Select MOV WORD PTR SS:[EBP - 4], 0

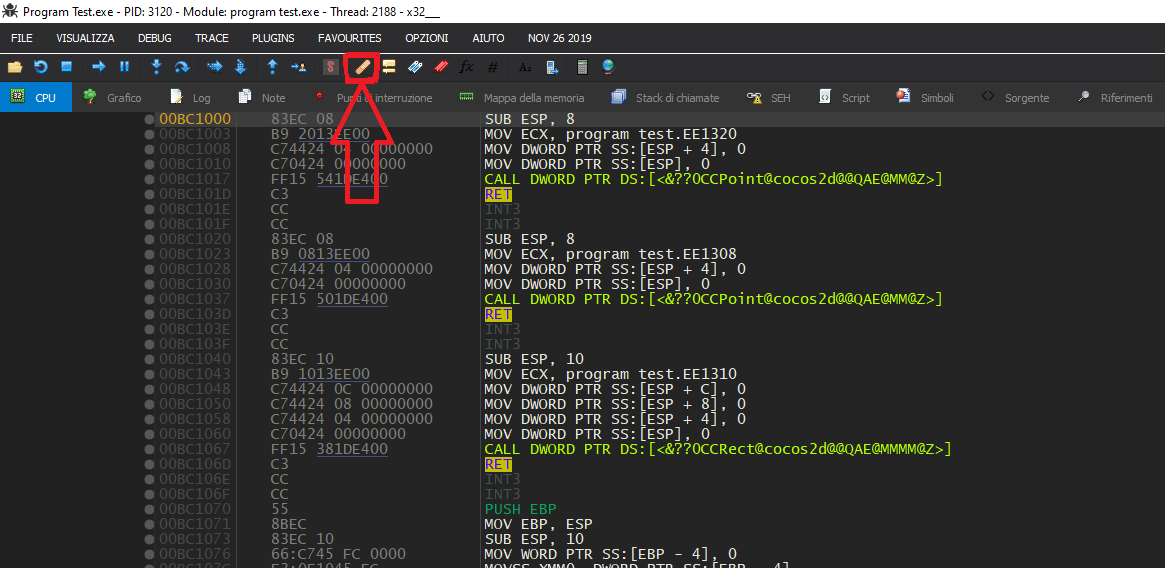point(611,554)
